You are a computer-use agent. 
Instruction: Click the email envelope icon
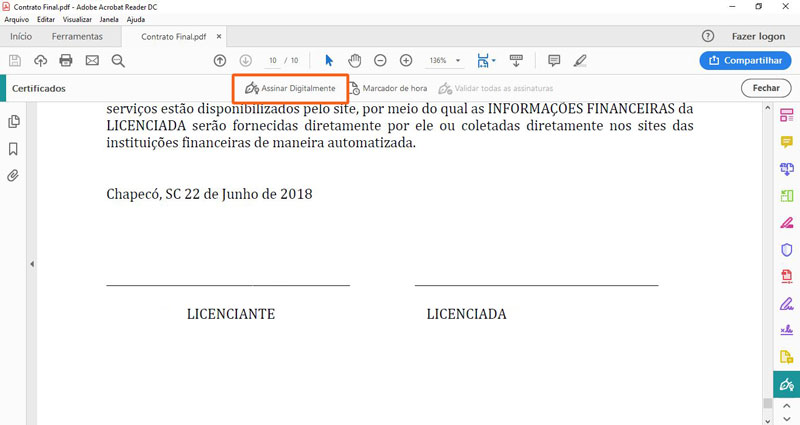coord(92,61)
